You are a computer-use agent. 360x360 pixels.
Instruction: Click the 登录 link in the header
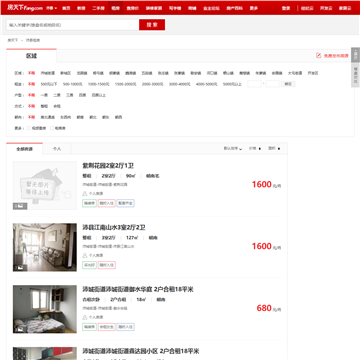coord(286,8)
